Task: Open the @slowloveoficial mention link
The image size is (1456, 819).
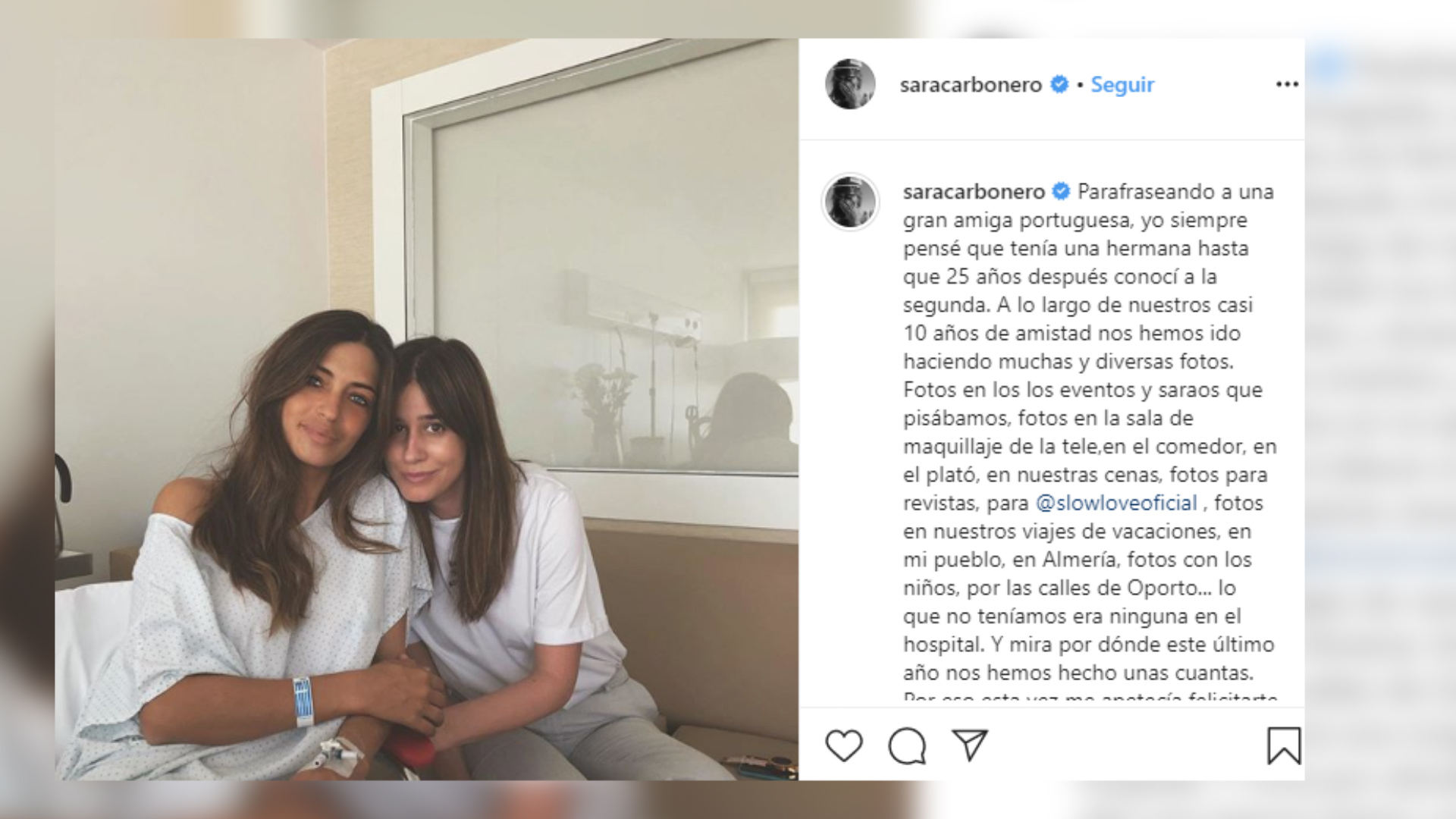Action: coord(1116,503)
